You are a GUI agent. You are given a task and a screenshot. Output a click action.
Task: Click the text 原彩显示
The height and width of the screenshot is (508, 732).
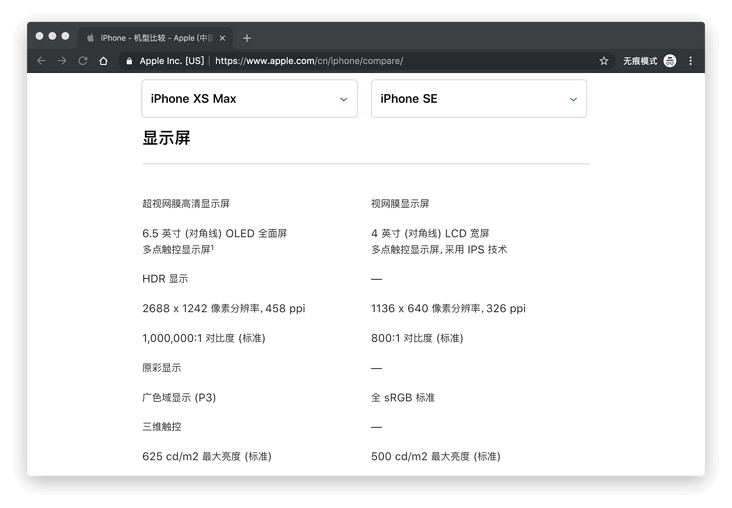tap(162, 368)
